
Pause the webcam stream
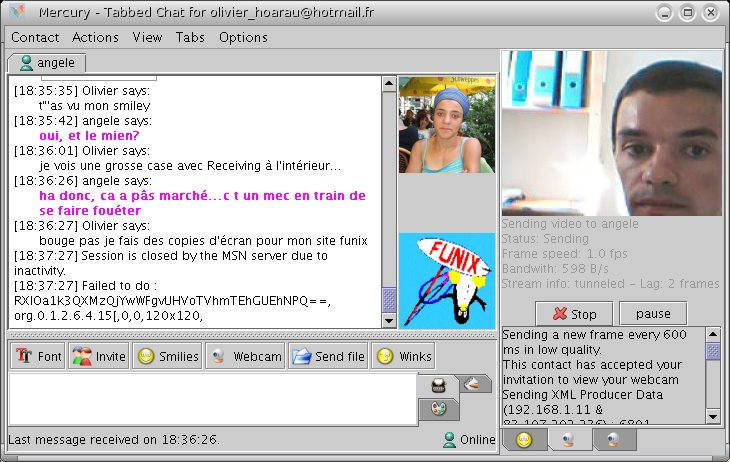(x=654, y=313)
